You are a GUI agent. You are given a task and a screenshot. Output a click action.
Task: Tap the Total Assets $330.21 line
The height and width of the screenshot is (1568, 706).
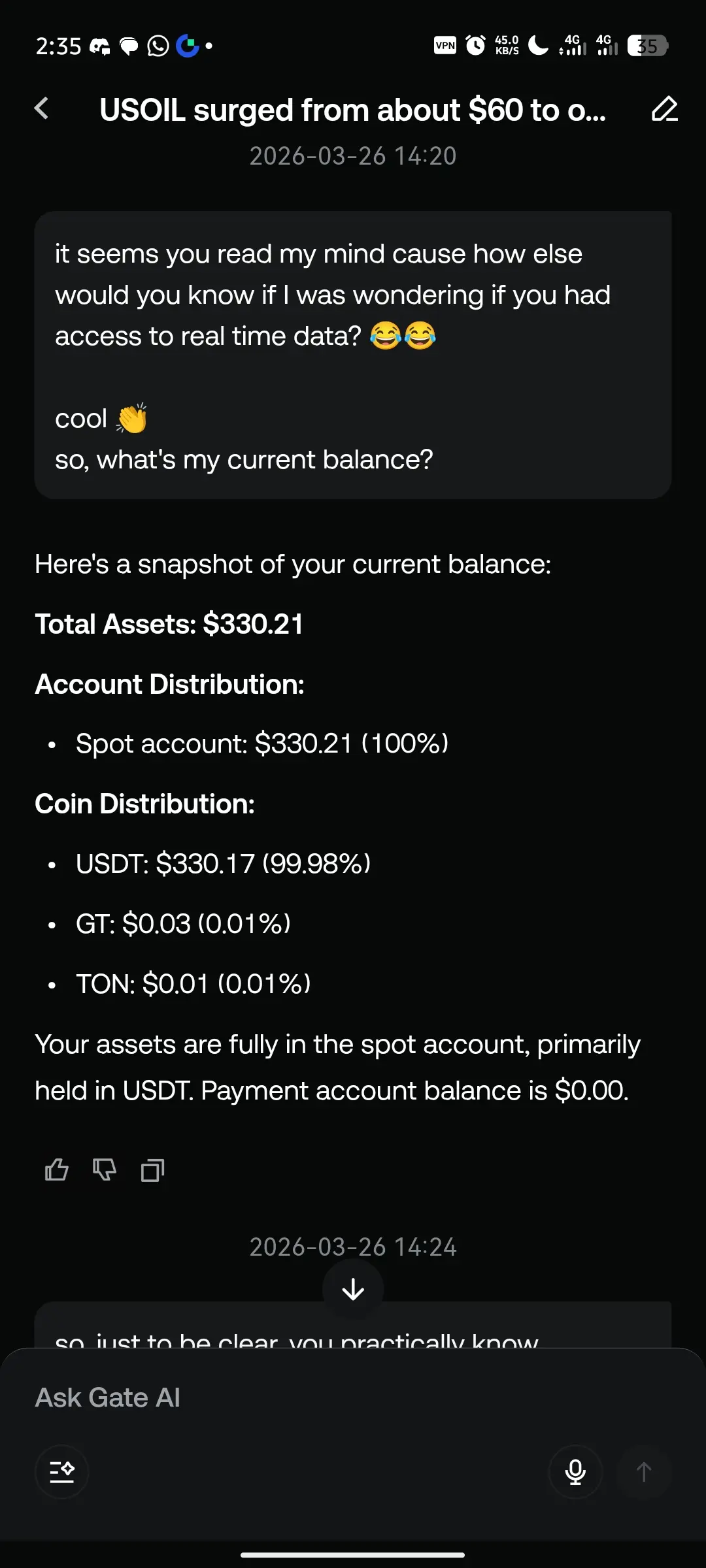coord(169,624)
